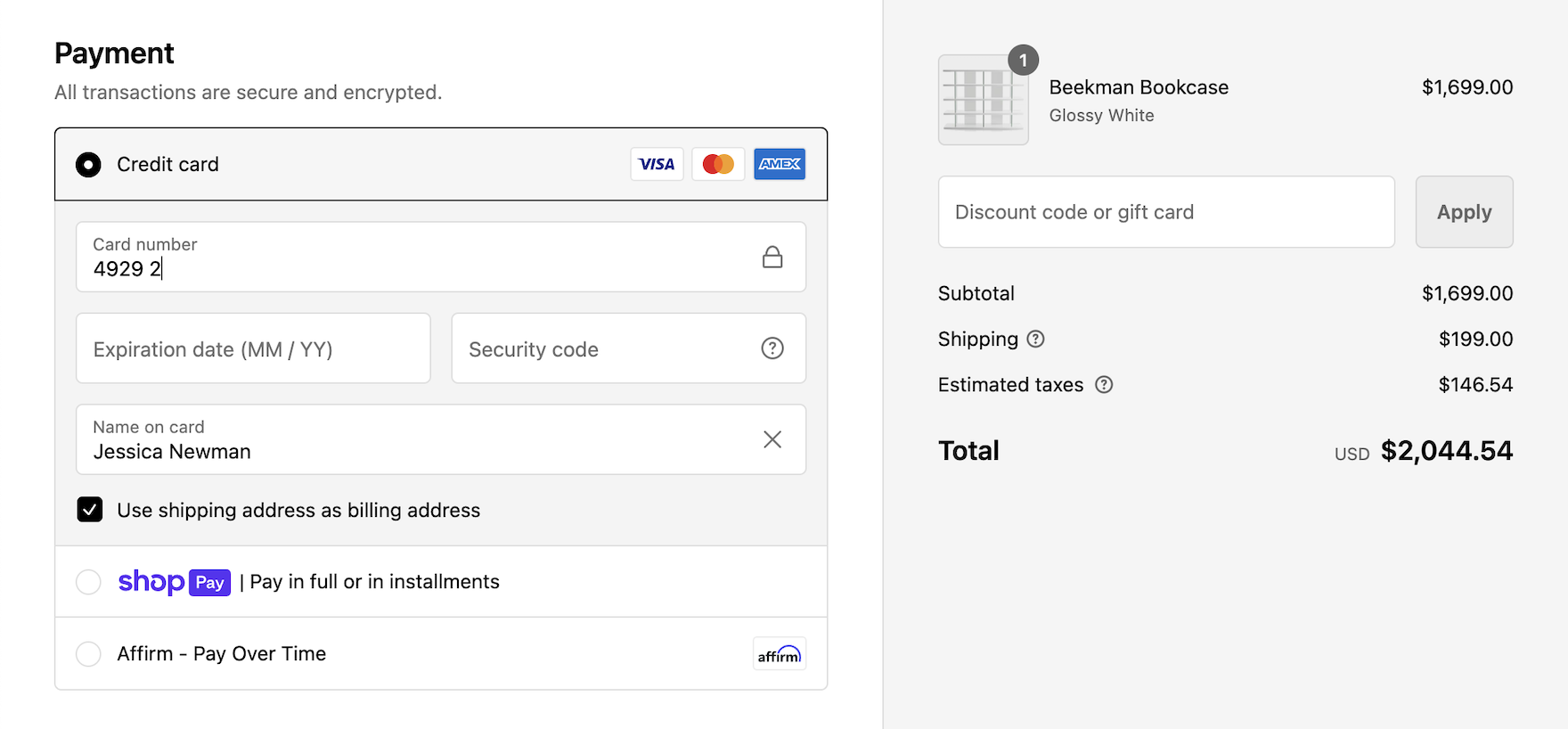Click the Security code input field
1568x729 pixels.
[x=606, y=348]
